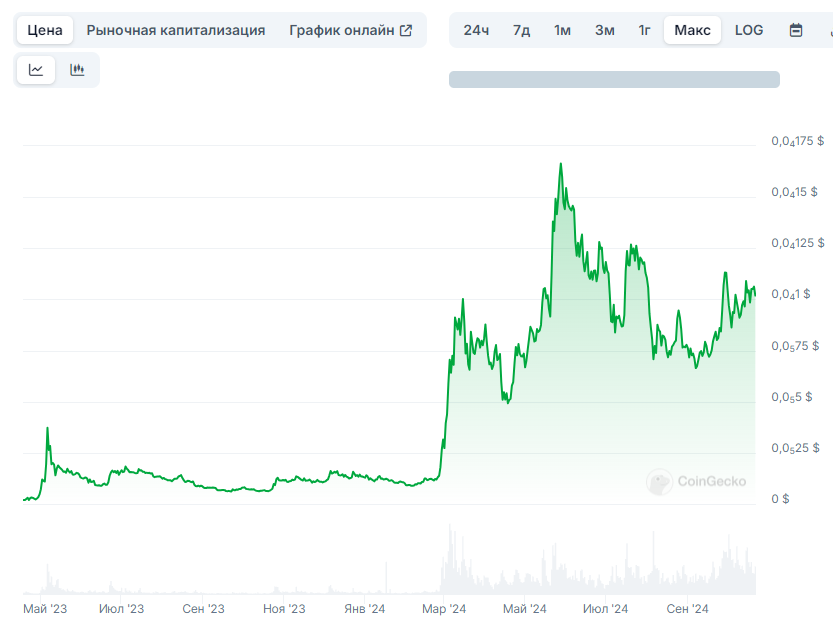833x626 pixels.
Task: Toggle the LOG scale
Action: click(x=749, y=30)
